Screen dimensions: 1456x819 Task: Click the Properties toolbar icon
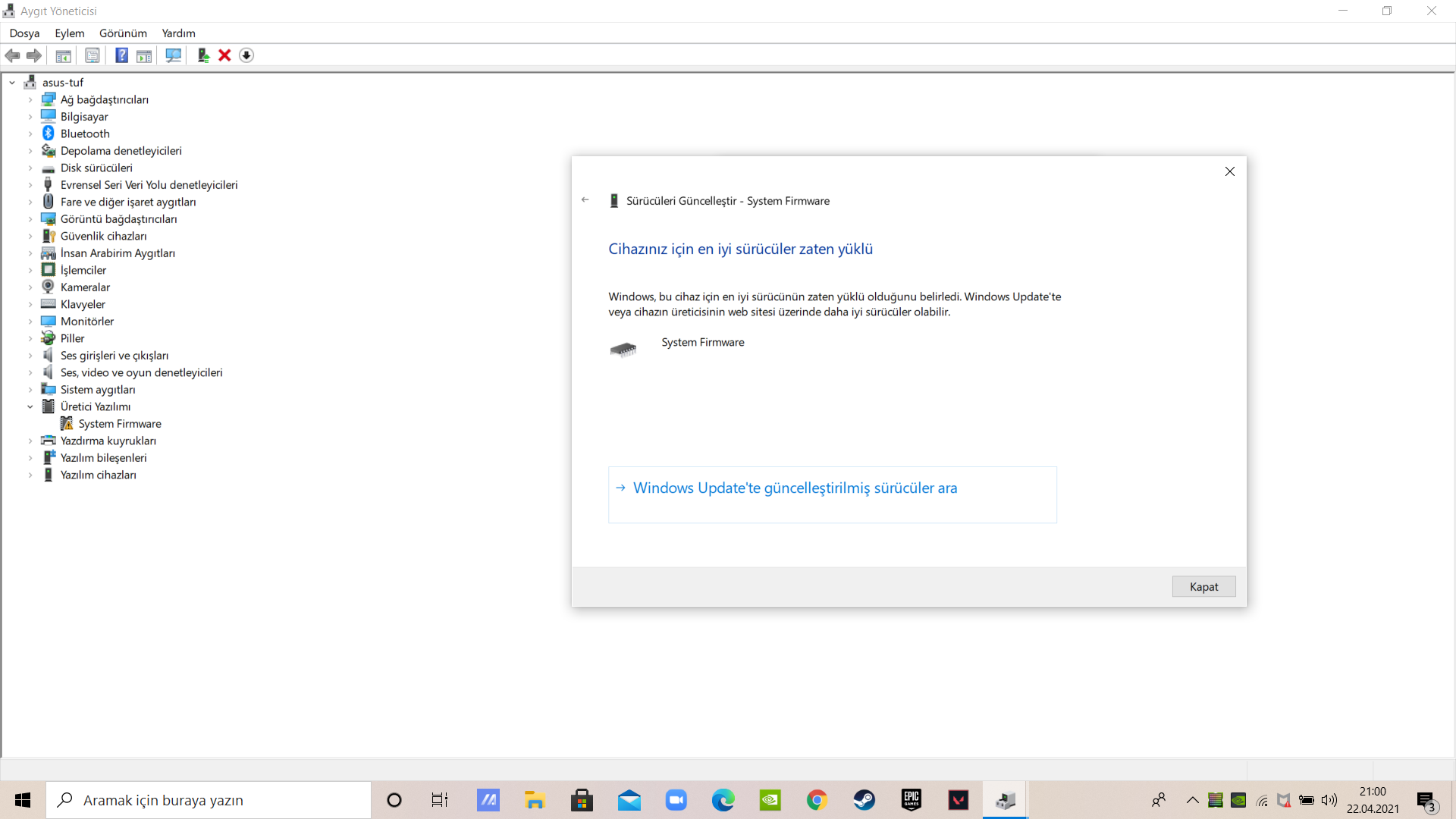[93, 55]
